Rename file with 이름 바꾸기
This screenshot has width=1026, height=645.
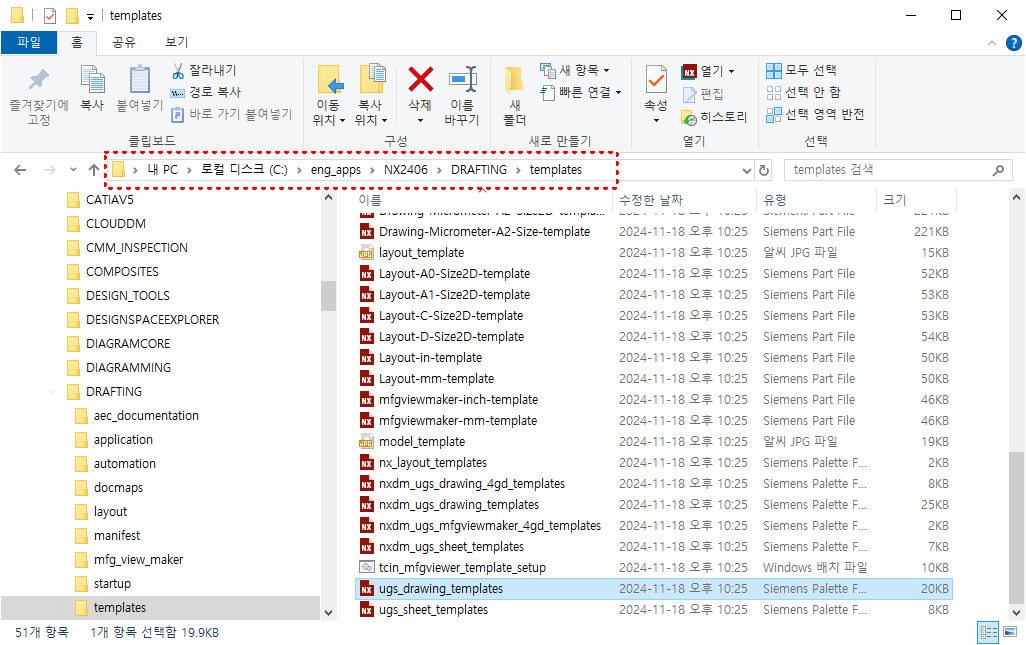[462, 96]
